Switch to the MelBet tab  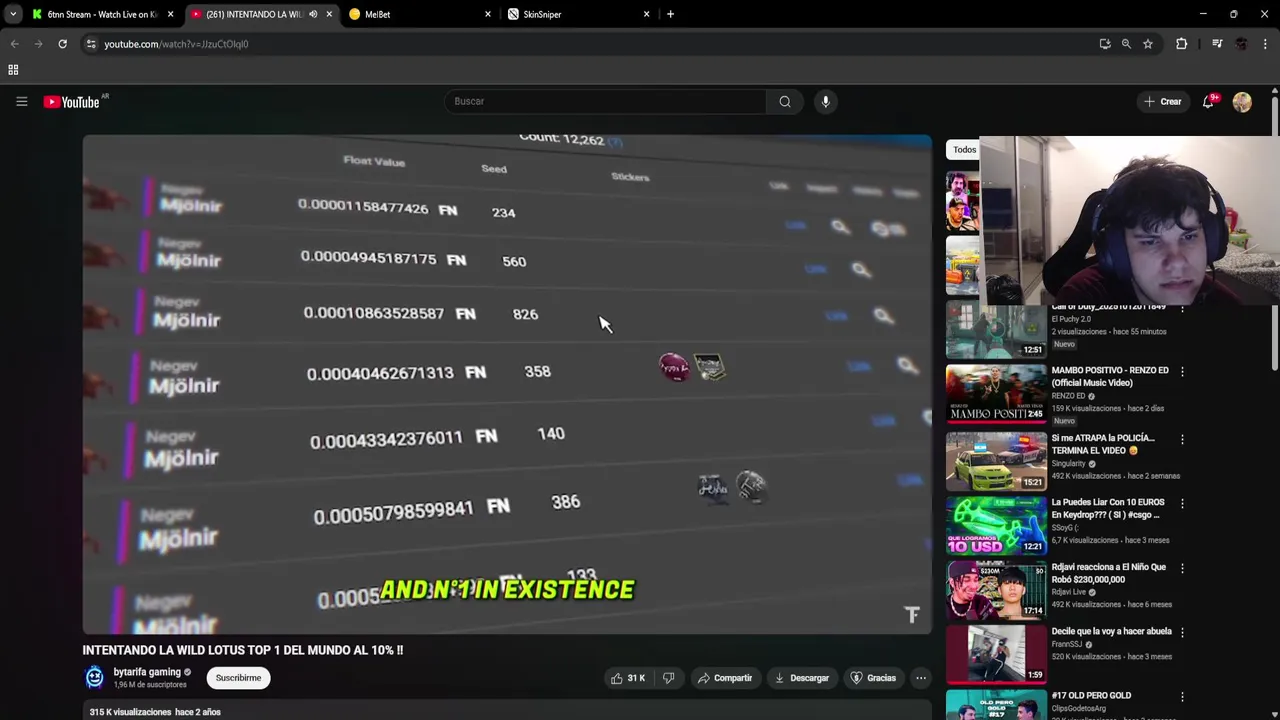[x=420, y=14]
